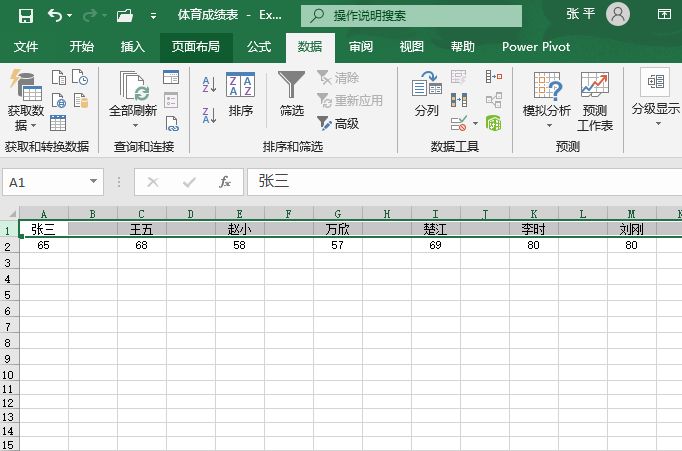This screenshot has height=451, width=682.
Task: Switch to the Formulas (公式) tab
Action: 259,47
